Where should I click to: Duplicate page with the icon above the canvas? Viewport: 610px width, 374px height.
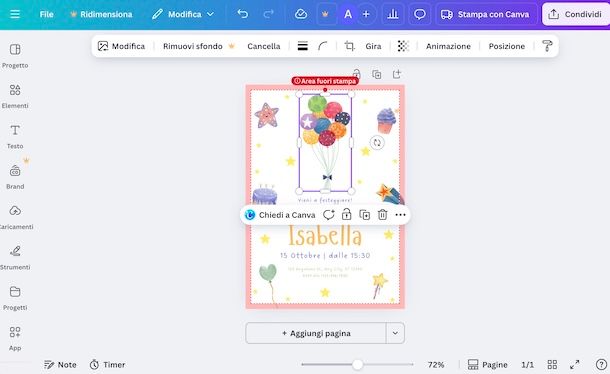[377, 74]
